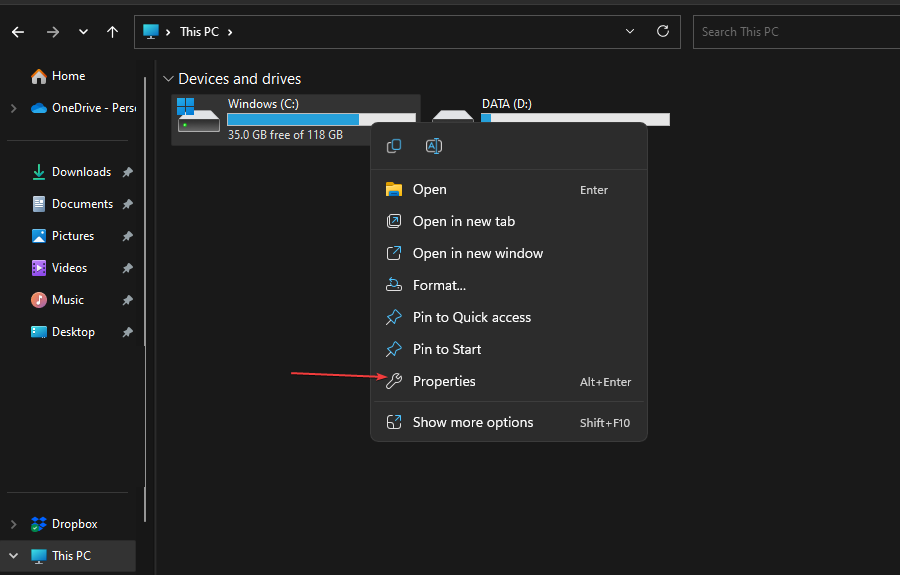Expand the Dropbox tree node
This screenshot has width=900, height=575.
click(13, 524)
